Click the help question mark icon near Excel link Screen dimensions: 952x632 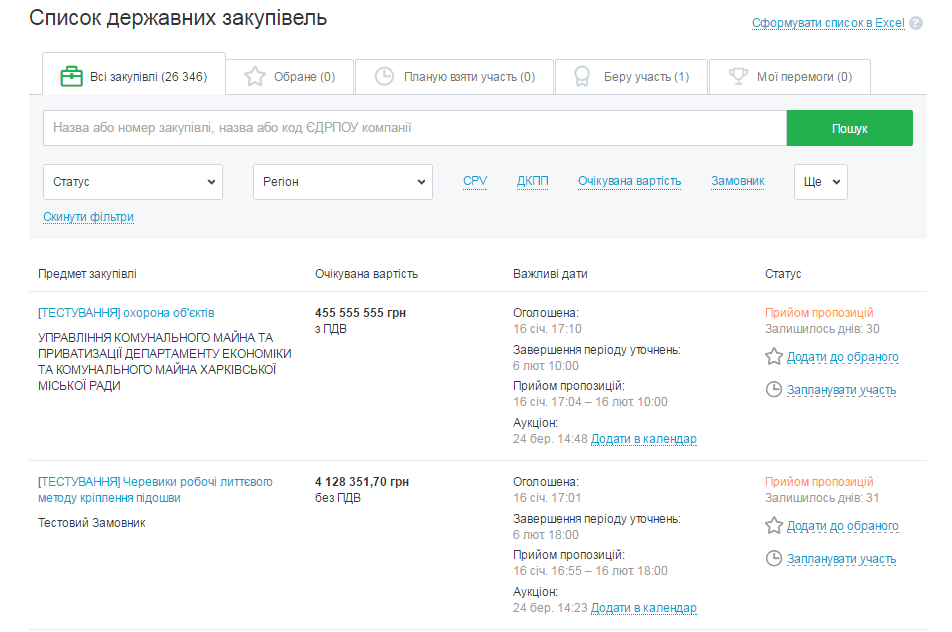(916, 23)
